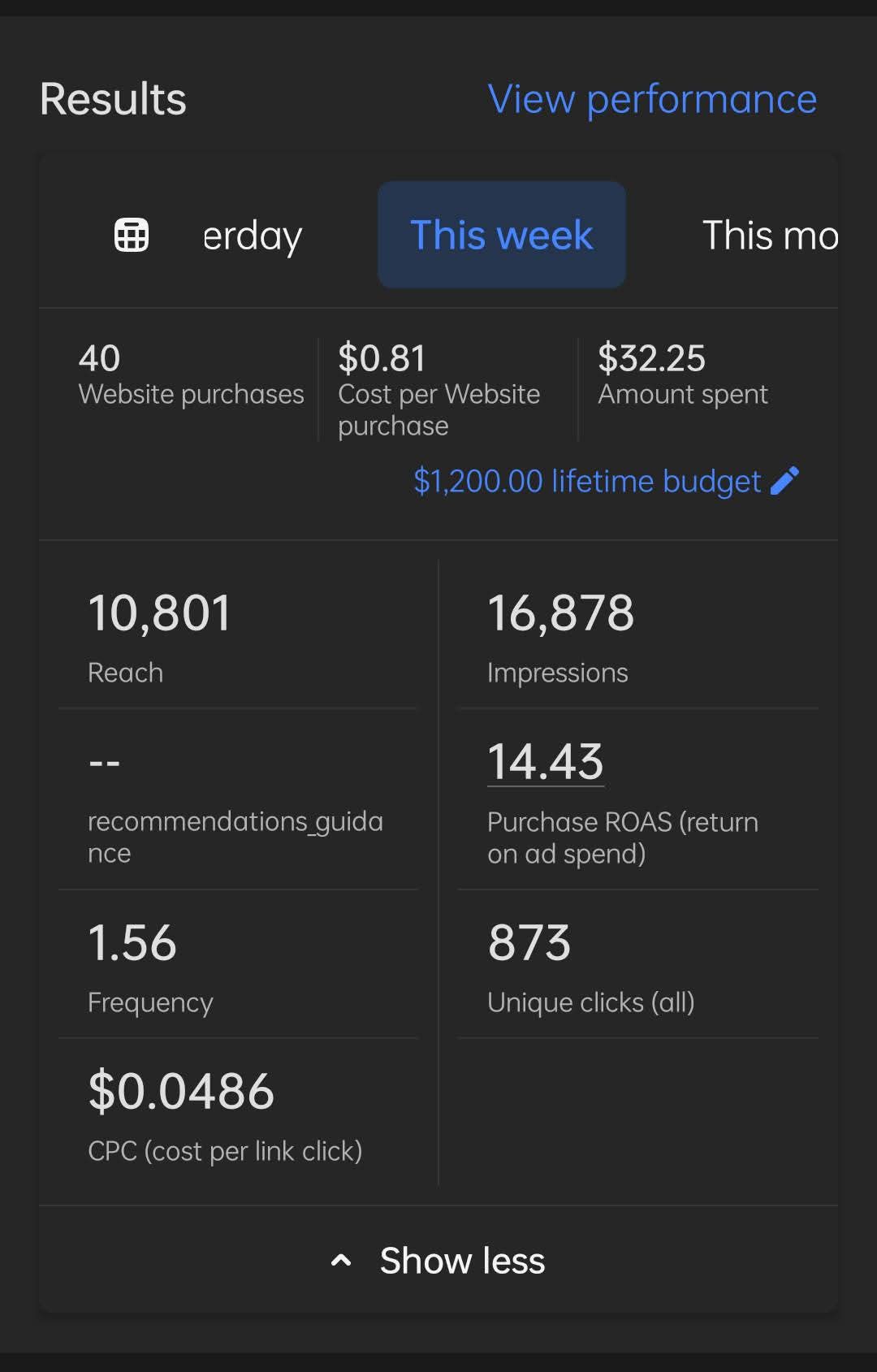877x1372 pixels.
Task: Open the View performance link
Action: (x=651, y=99)
